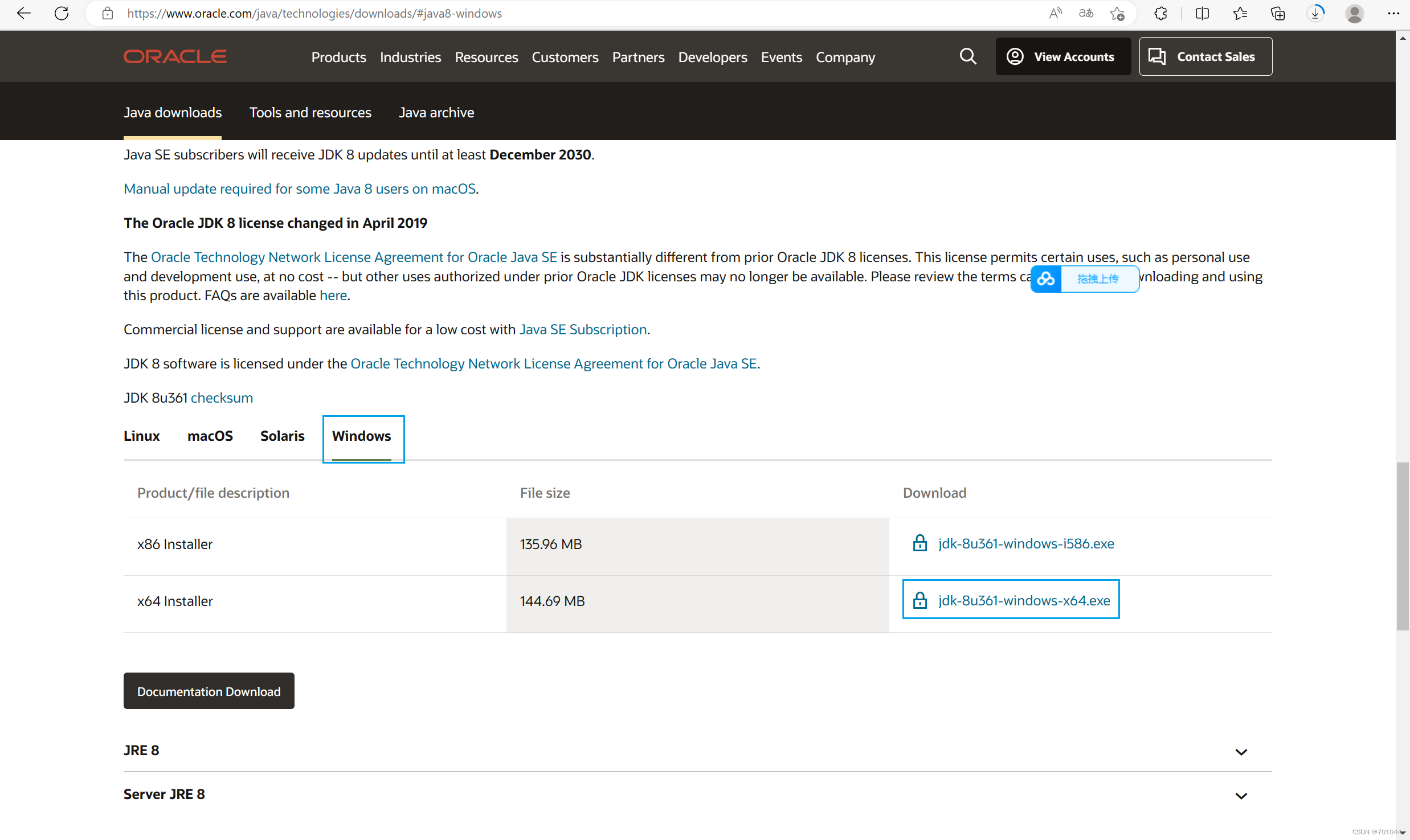
Task: Open Industries menu
Action: (410, 57)
